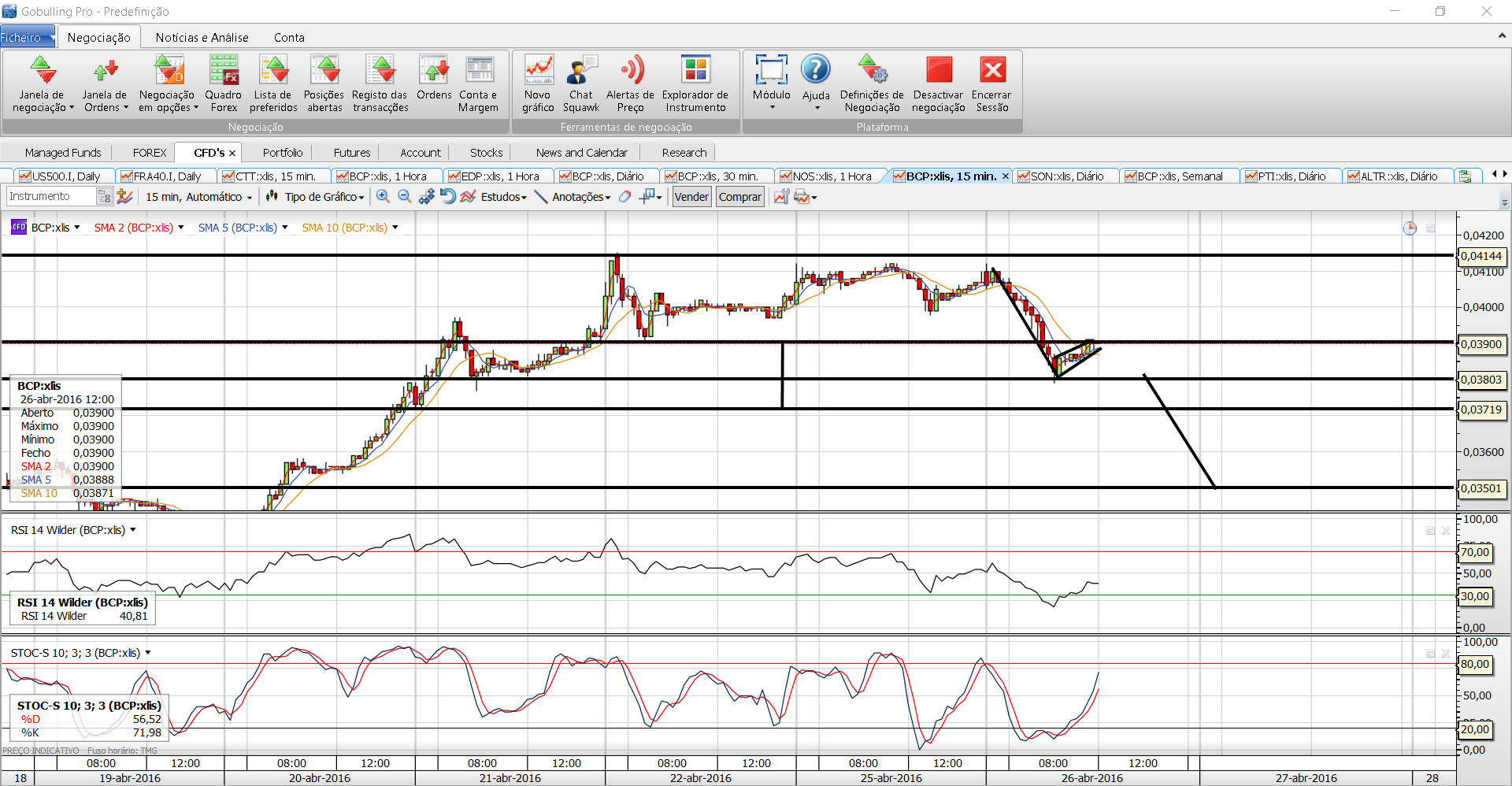Click the undo arrow in chart toolbar

pyautogui.click(x=447, y=197)
